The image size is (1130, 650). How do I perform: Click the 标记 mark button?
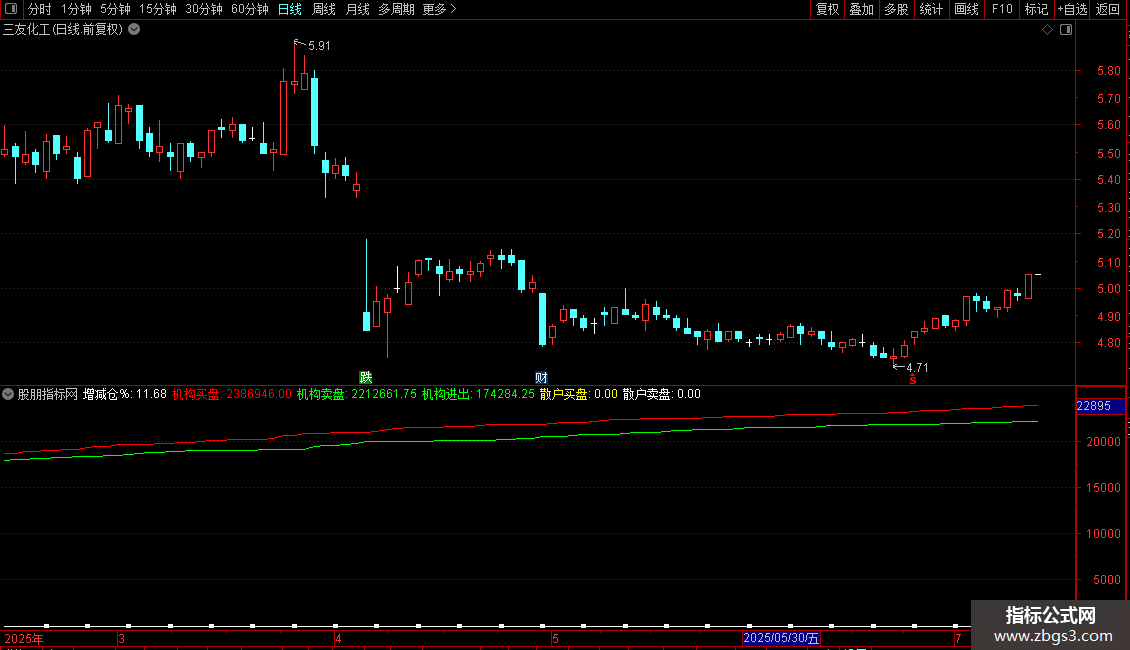pyautogui.click(x=1036, y=9)
